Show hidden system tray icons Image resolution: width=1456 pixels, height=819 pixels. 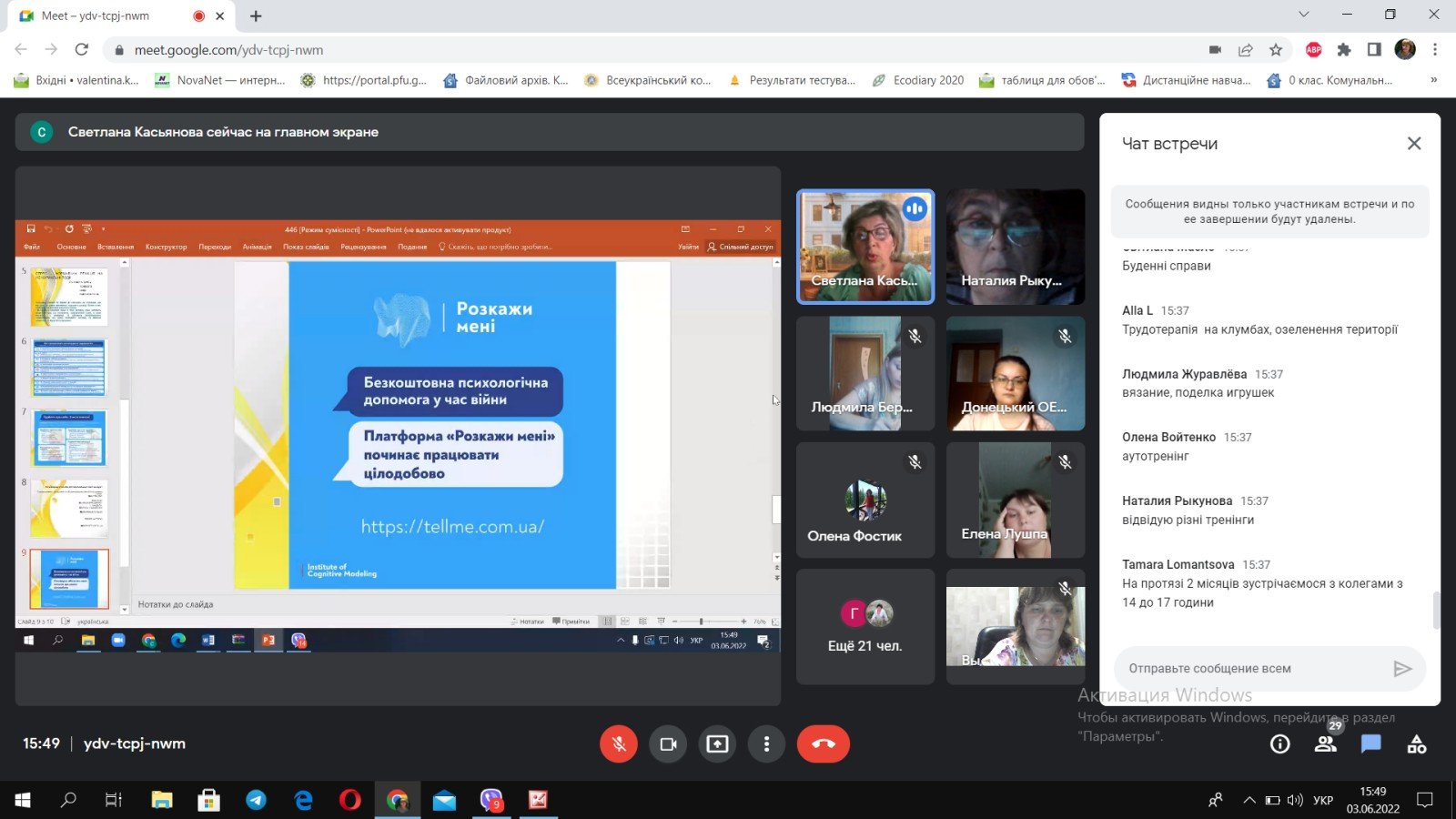1249,801
